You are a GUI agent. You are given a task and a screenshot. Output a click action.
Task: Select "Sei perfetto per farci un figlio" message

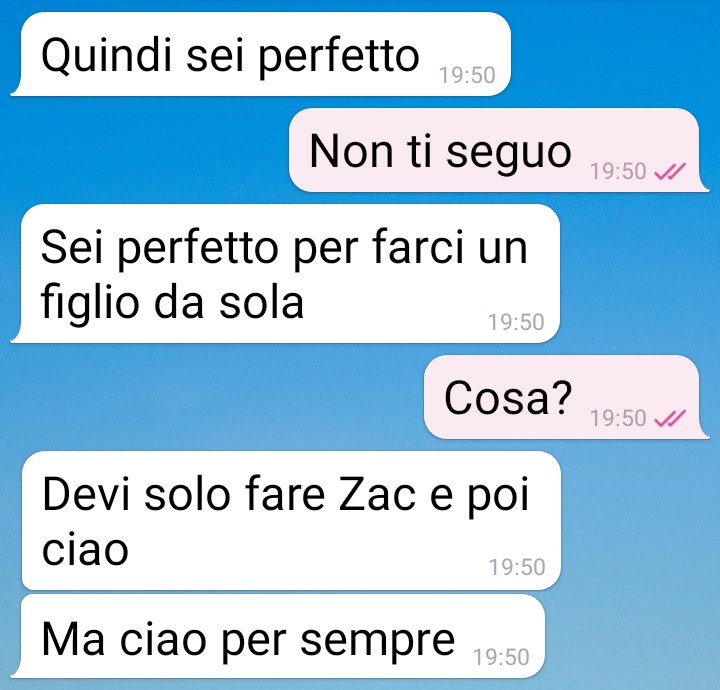(285, 274)
